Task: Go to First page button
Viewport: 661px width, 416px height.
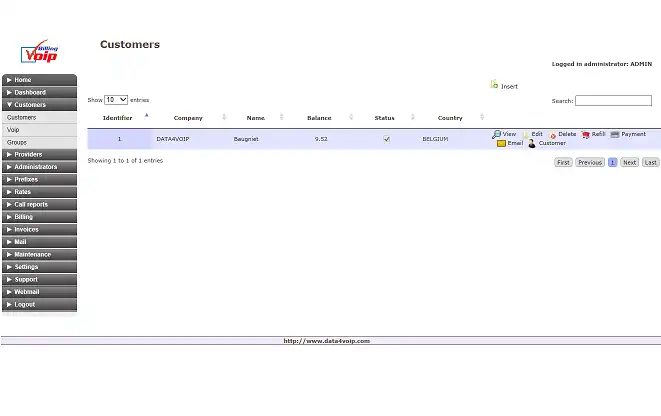Action: pyautogui.click(x=563, y=162)
